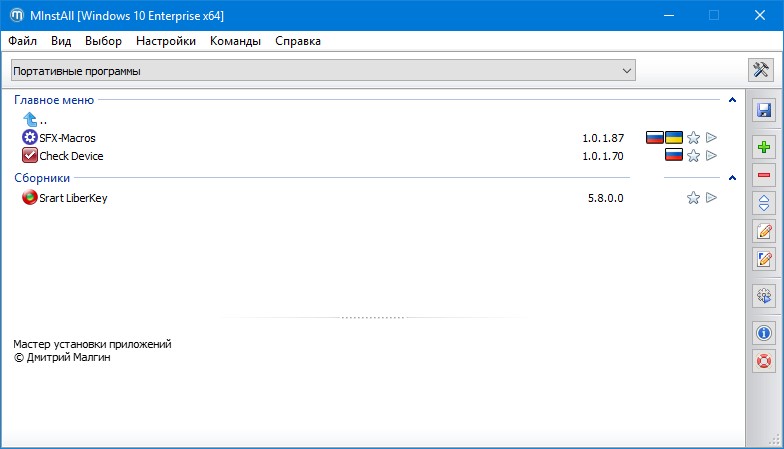Collapse the Сборники section
This screenshot has width=784, height=449.
pyautogui.click(x=732, y=178)
